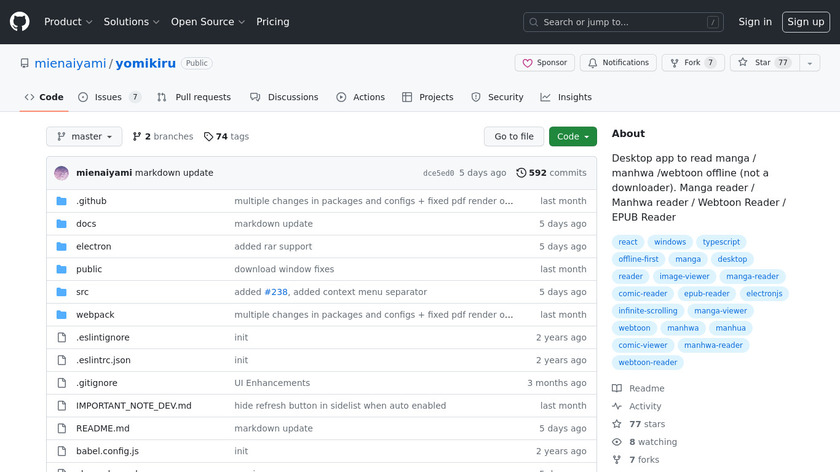Click the branch icon beside 2 branches
The image size is (840, 472).
pyautogui.click(x=137, y=137)
